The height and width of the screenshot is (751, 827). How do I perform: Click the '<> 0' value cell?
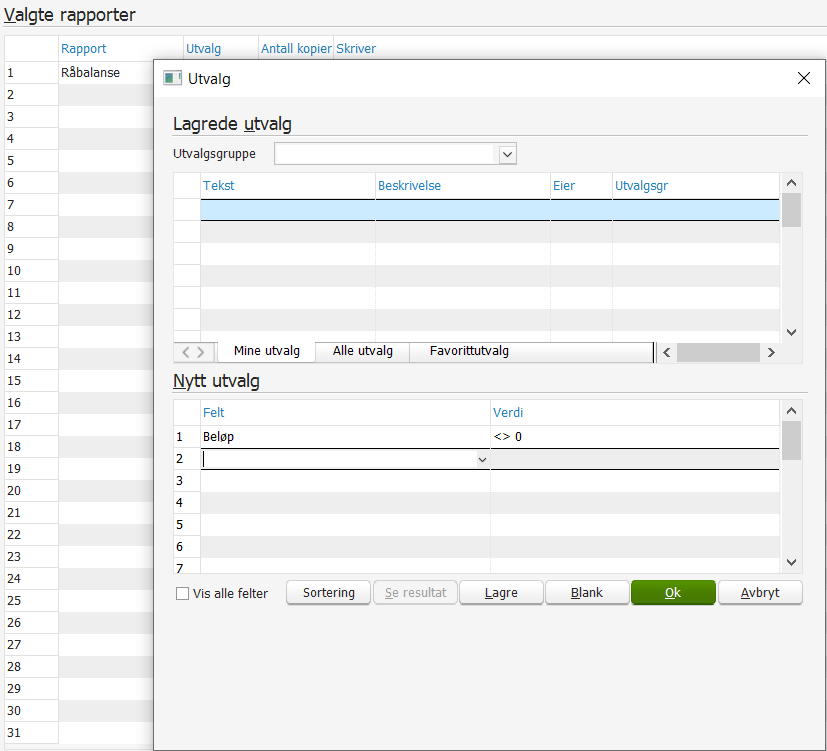pyautogui.click(x=635, y=437)
